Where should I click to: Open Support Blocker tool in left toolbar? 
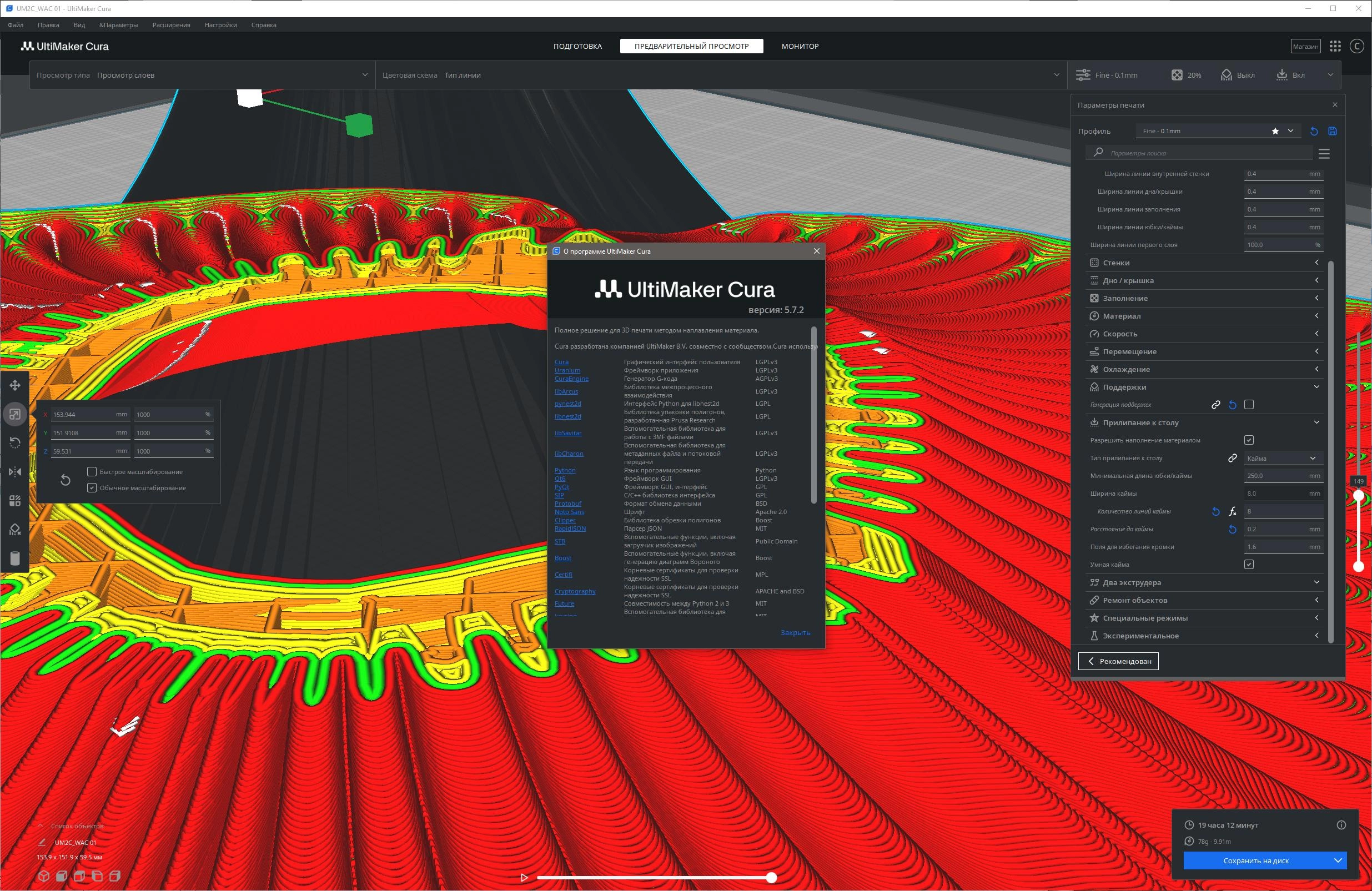click(x=15, y=530)
